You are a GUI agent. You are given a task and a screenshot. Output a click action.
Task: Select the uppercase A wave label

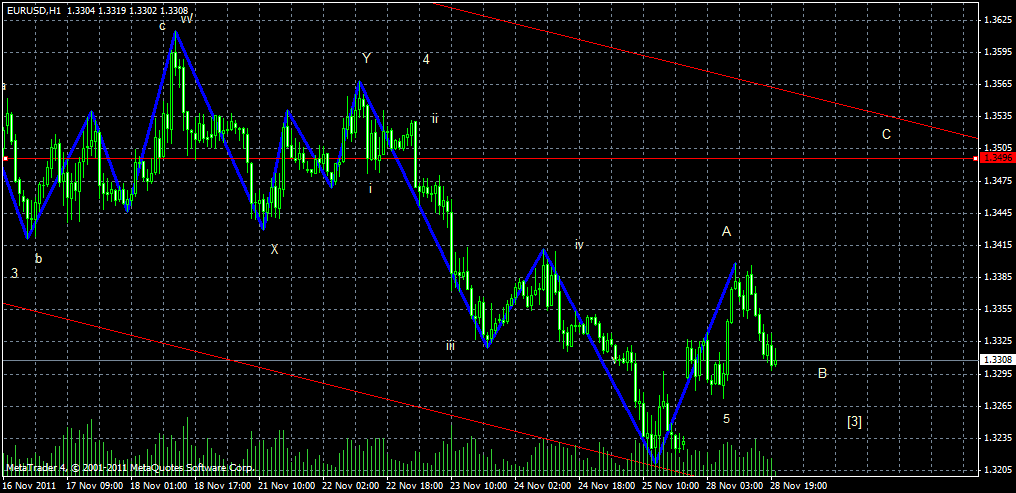click(726, 231)
